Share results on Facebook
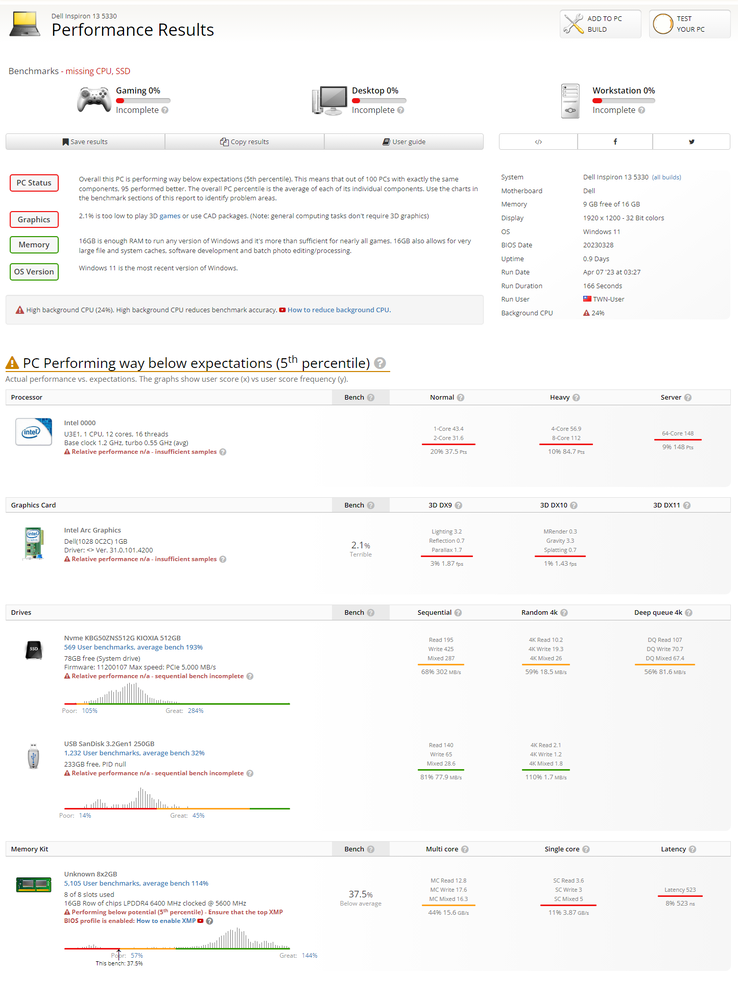Screen dimensions: 738x995 click(x=615, y=142)
